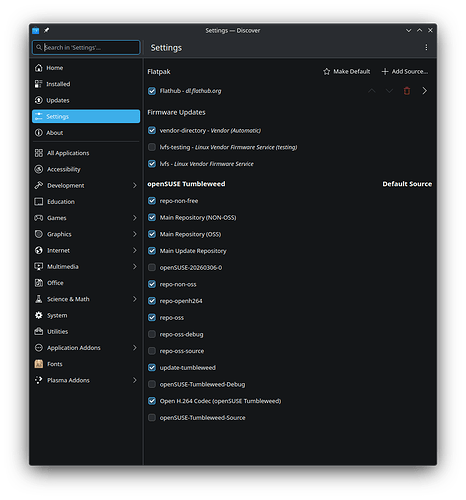The width and height of the screenshot is (466, 500).
Task: Move Flathub source down with arrow icon
Action: [x=389, y=91]
